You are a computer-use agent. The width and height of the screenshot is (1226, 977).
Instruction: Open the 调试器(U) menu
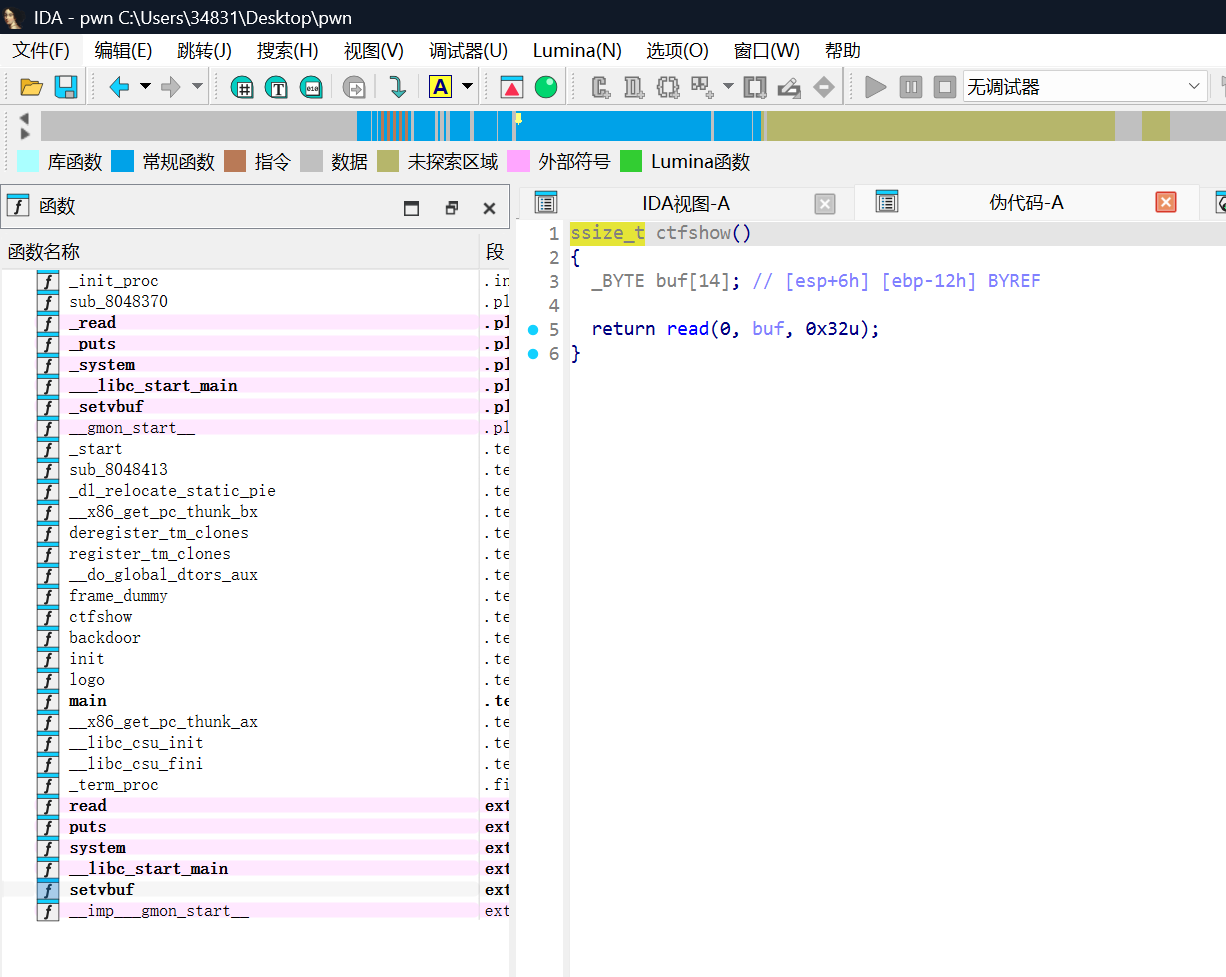pos(468,50)
